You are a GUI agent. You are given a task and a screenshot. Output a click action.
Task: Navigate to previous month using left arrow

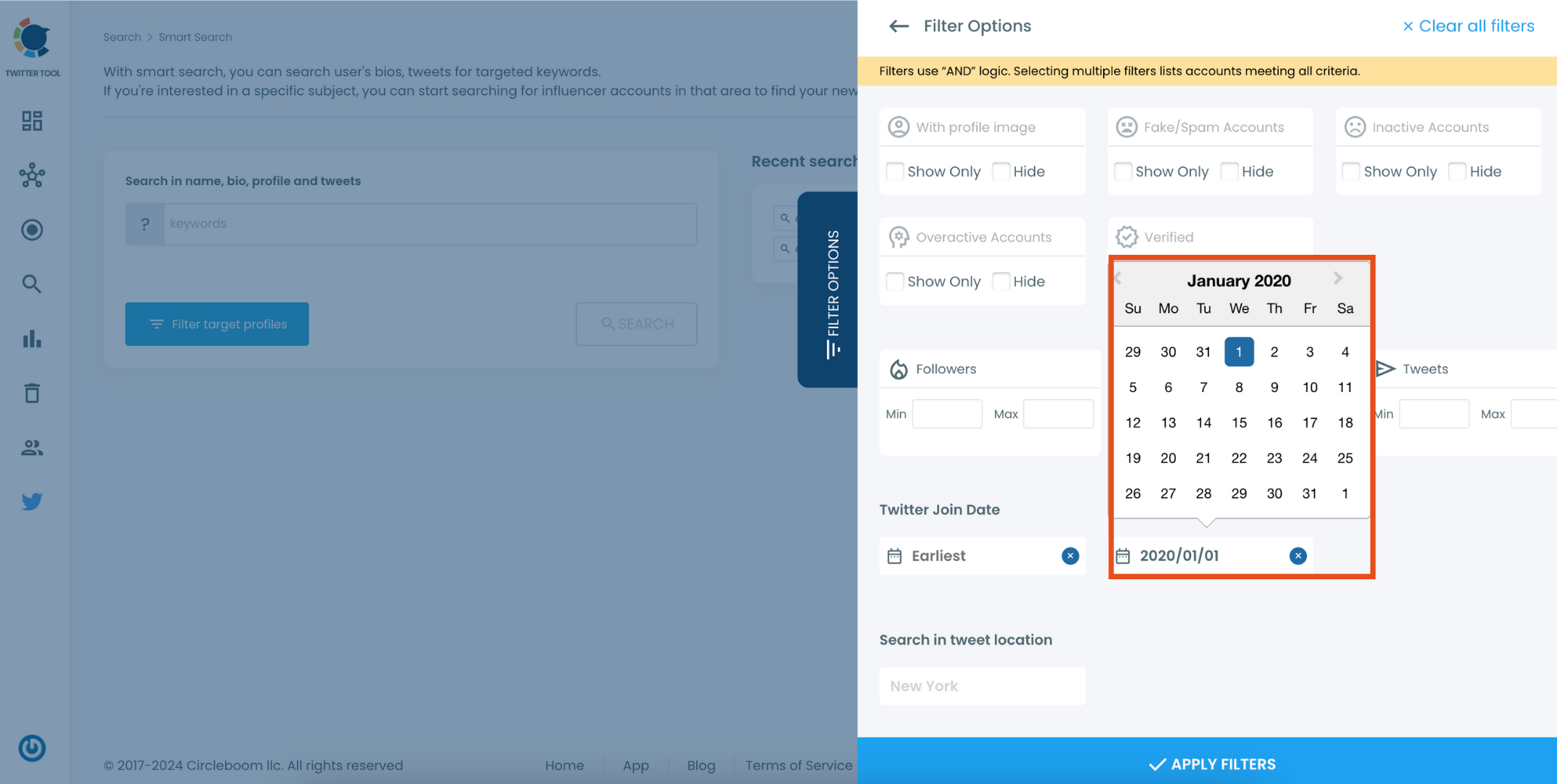pyautogui.click(x=1120, y=279)
